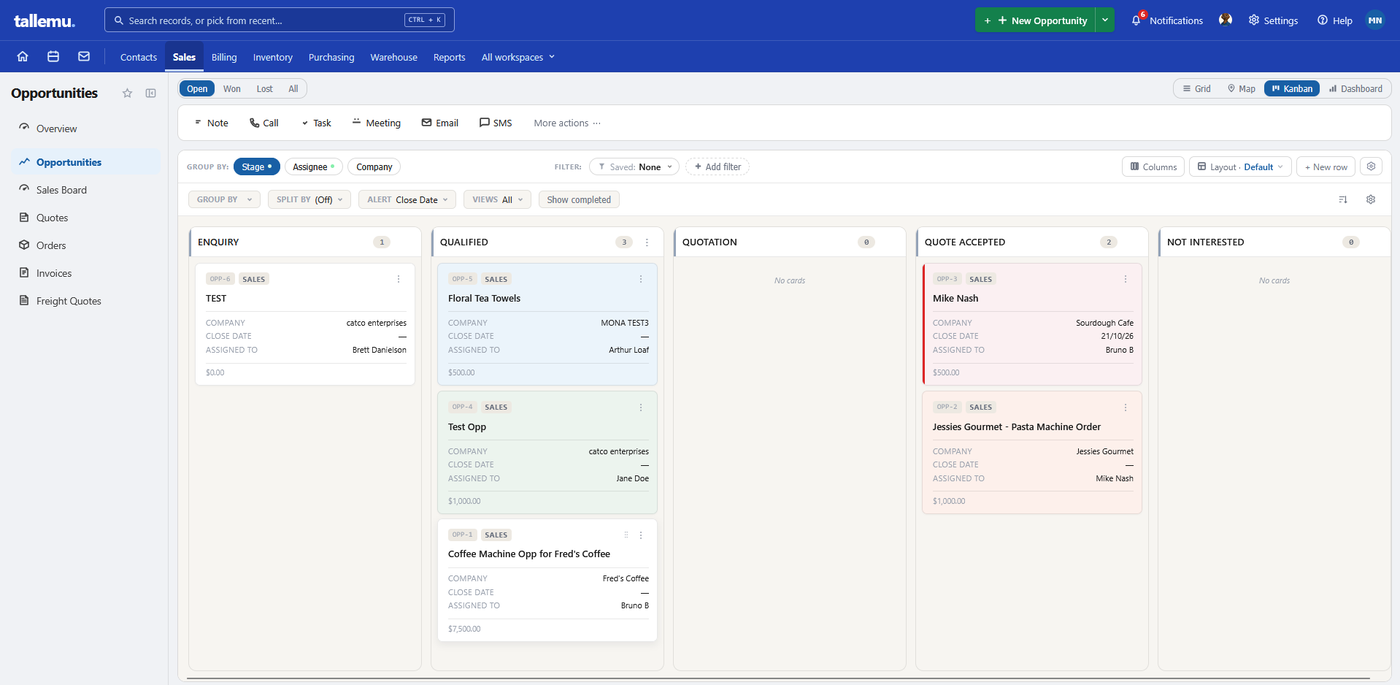
Task: Open Reports tab
Action: click(449, 57)
